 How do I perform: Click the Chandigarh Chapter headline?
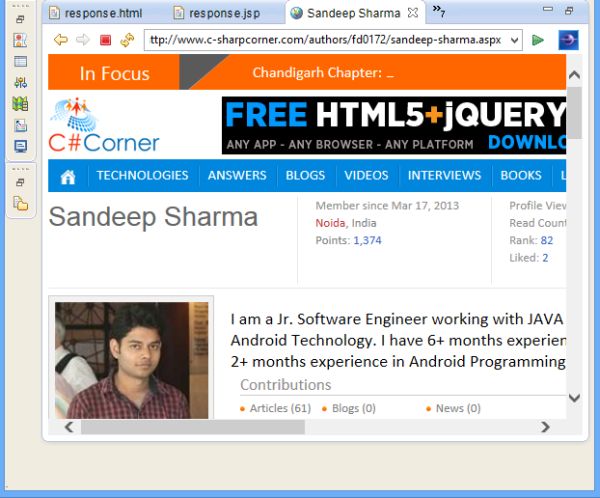pyautogui.click(x=323, y=73)
